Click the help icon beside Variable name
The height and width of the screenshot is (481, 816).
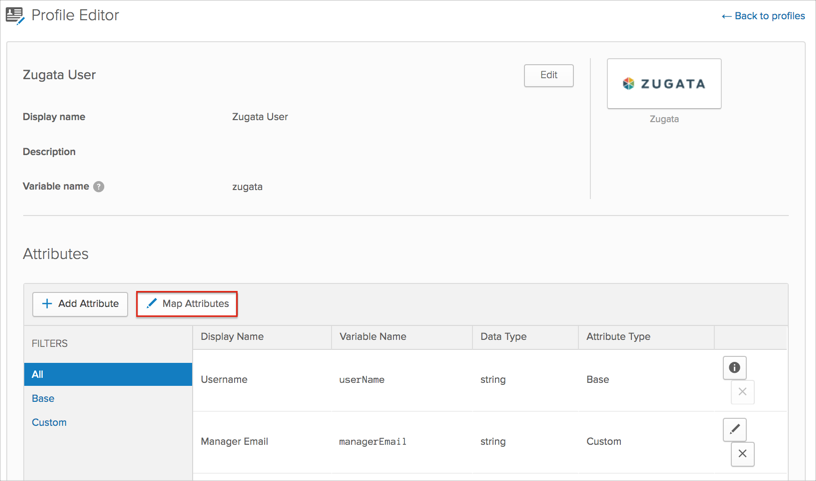pyautogui.click(x=99, y=187)
